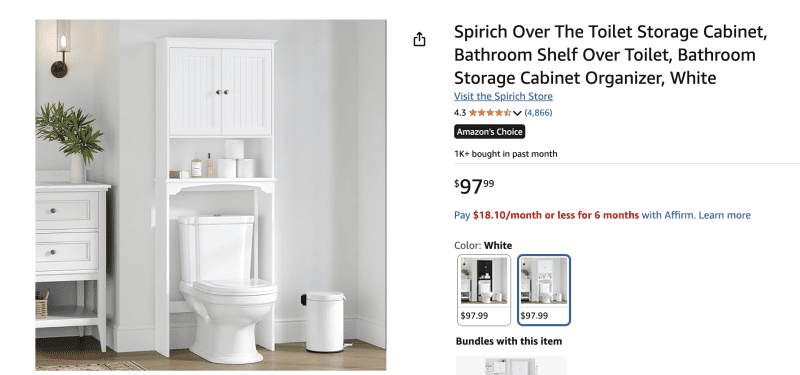The height and width of the screenshot is (375, 800).
Task: Click the Spirich Over The Toilet product title
Action: click(611, 55)
